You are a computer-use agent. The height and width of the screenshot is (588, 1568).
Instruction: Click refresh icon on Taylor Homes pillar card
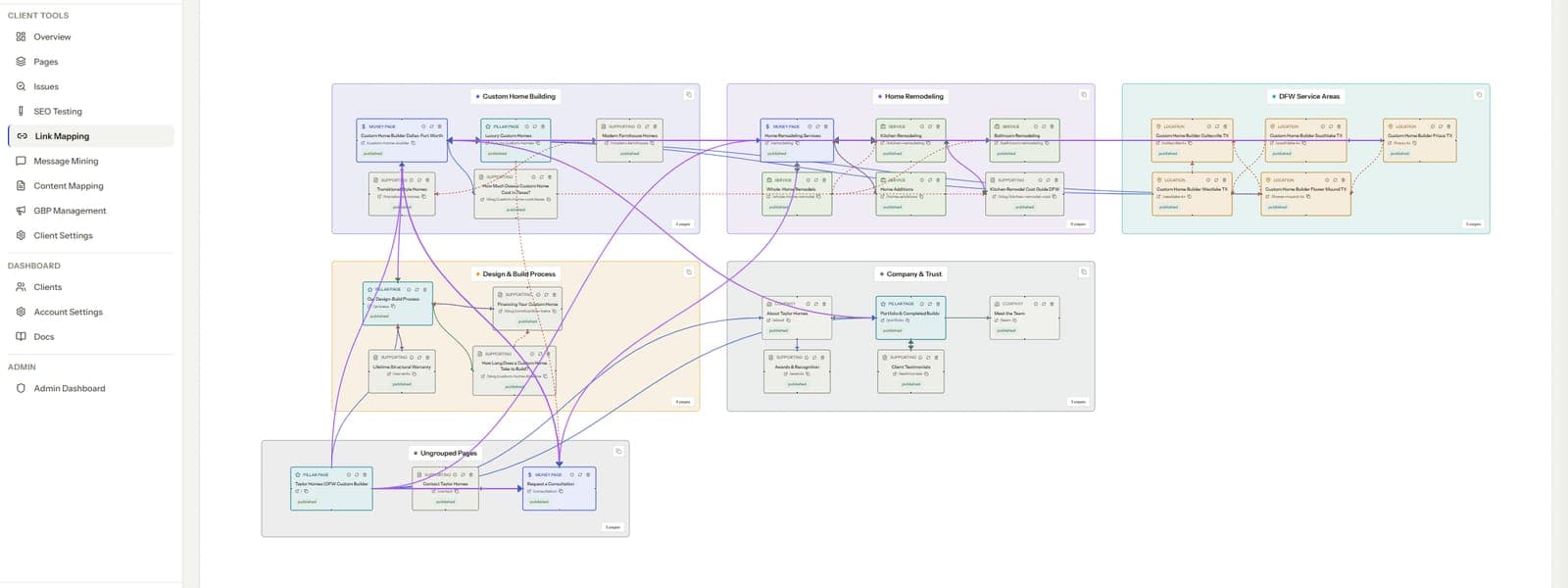pyautogui.click(x=358, y=474)
